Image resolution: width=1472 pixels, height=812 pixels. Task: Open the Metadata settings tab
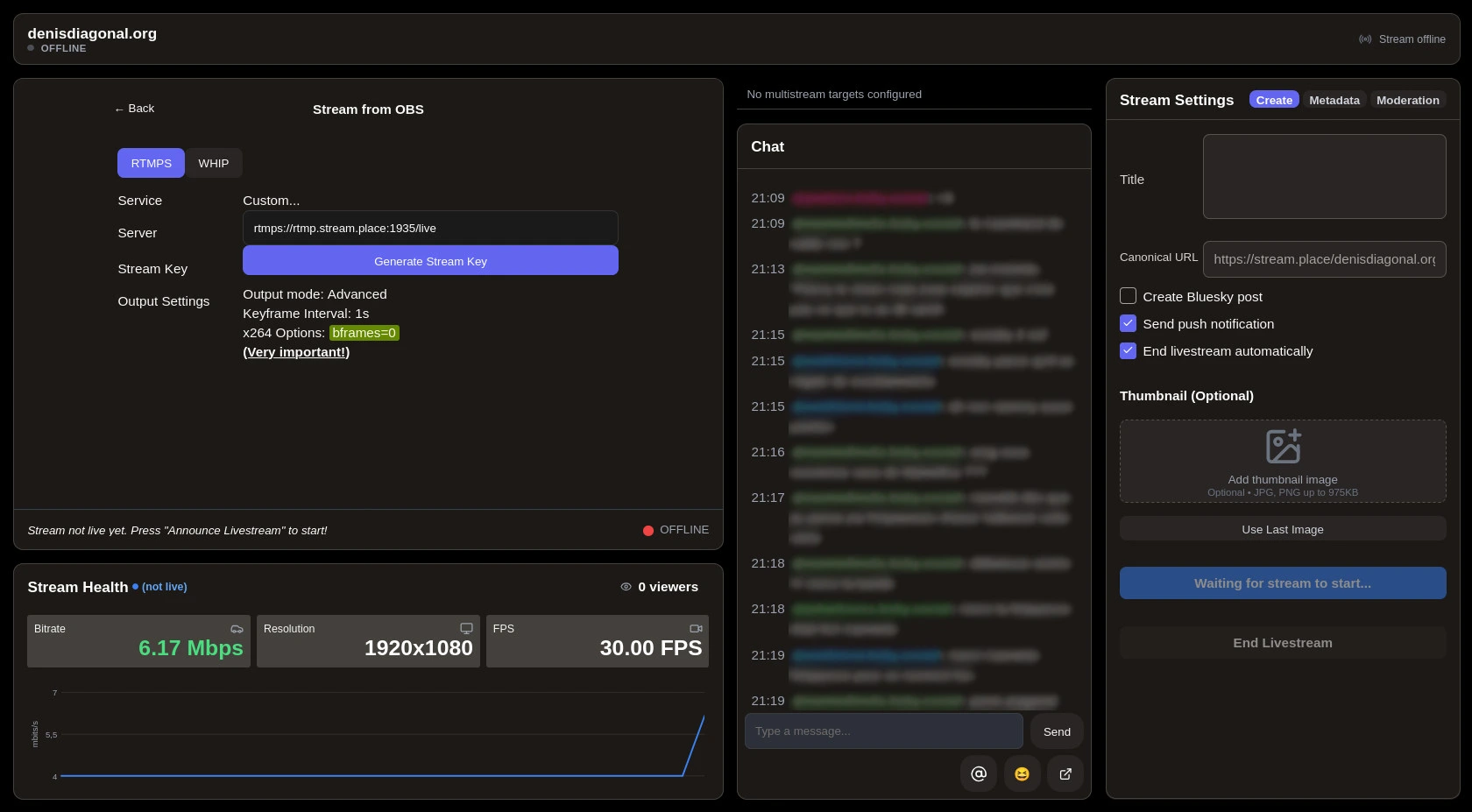click(x=1334, y=100)
